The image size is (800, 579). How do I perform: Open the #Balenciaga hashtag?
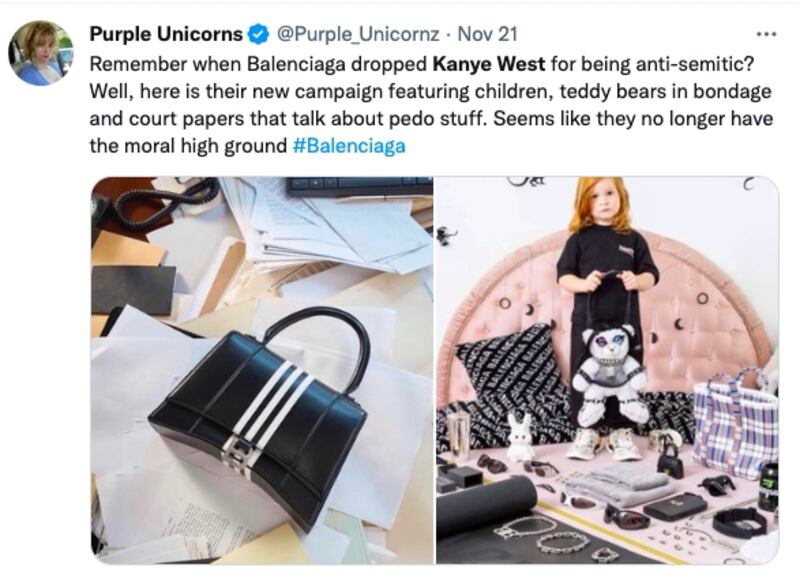click(x=349, y=146)
